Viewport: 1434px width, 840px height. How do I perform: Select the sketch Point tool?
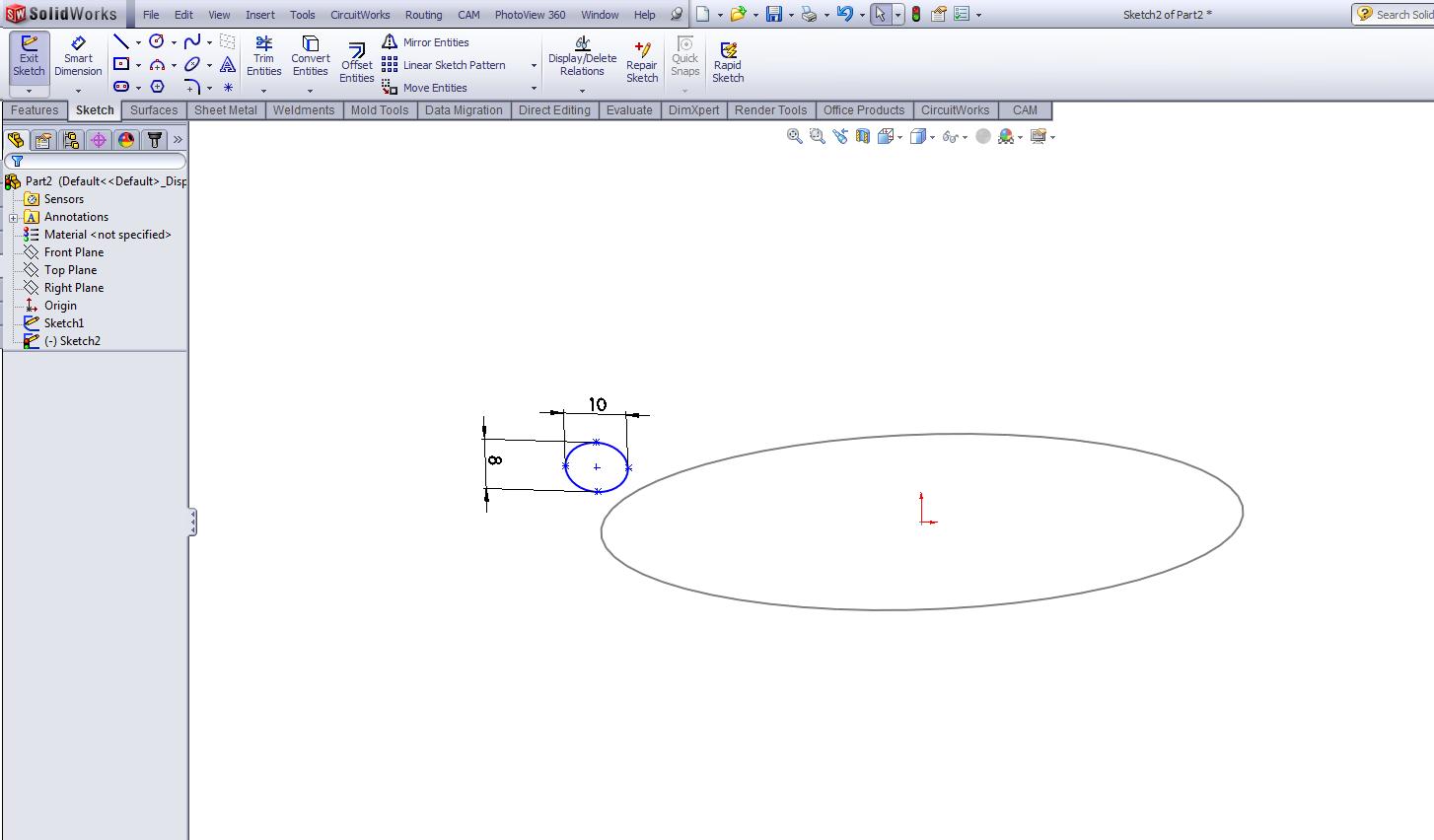point(228,87)
